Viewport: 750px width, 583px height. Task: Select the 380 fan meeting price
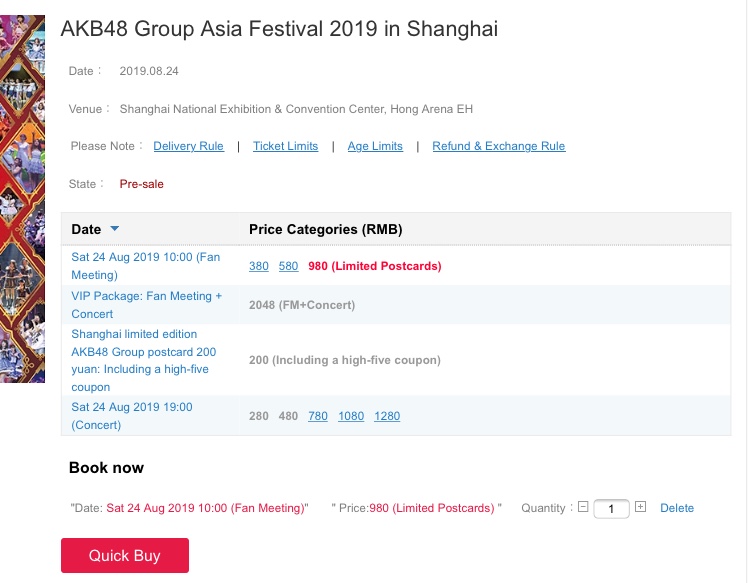259,266
